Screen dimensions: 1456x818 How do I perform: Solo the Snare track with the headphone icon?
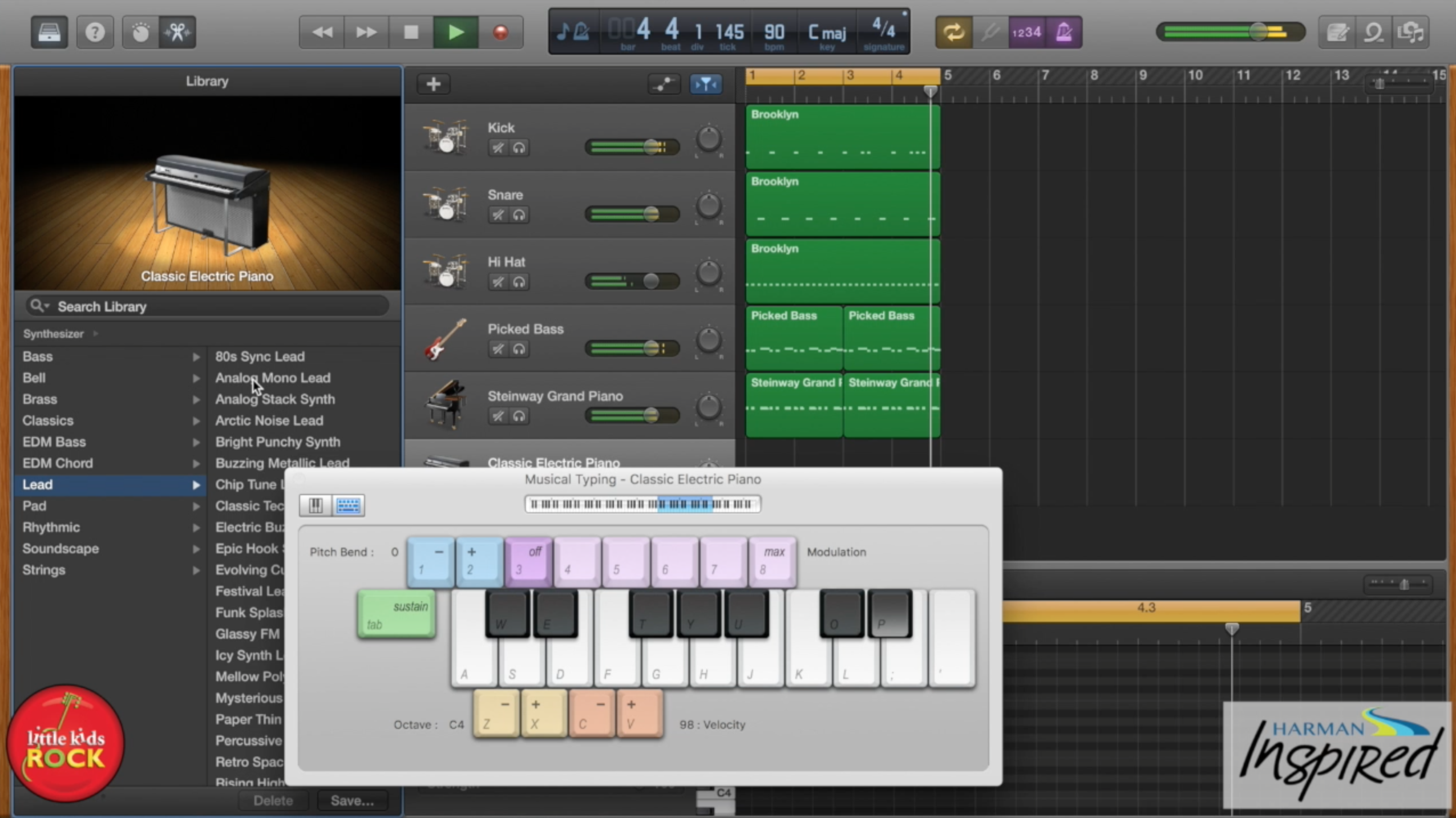[519, 214]
